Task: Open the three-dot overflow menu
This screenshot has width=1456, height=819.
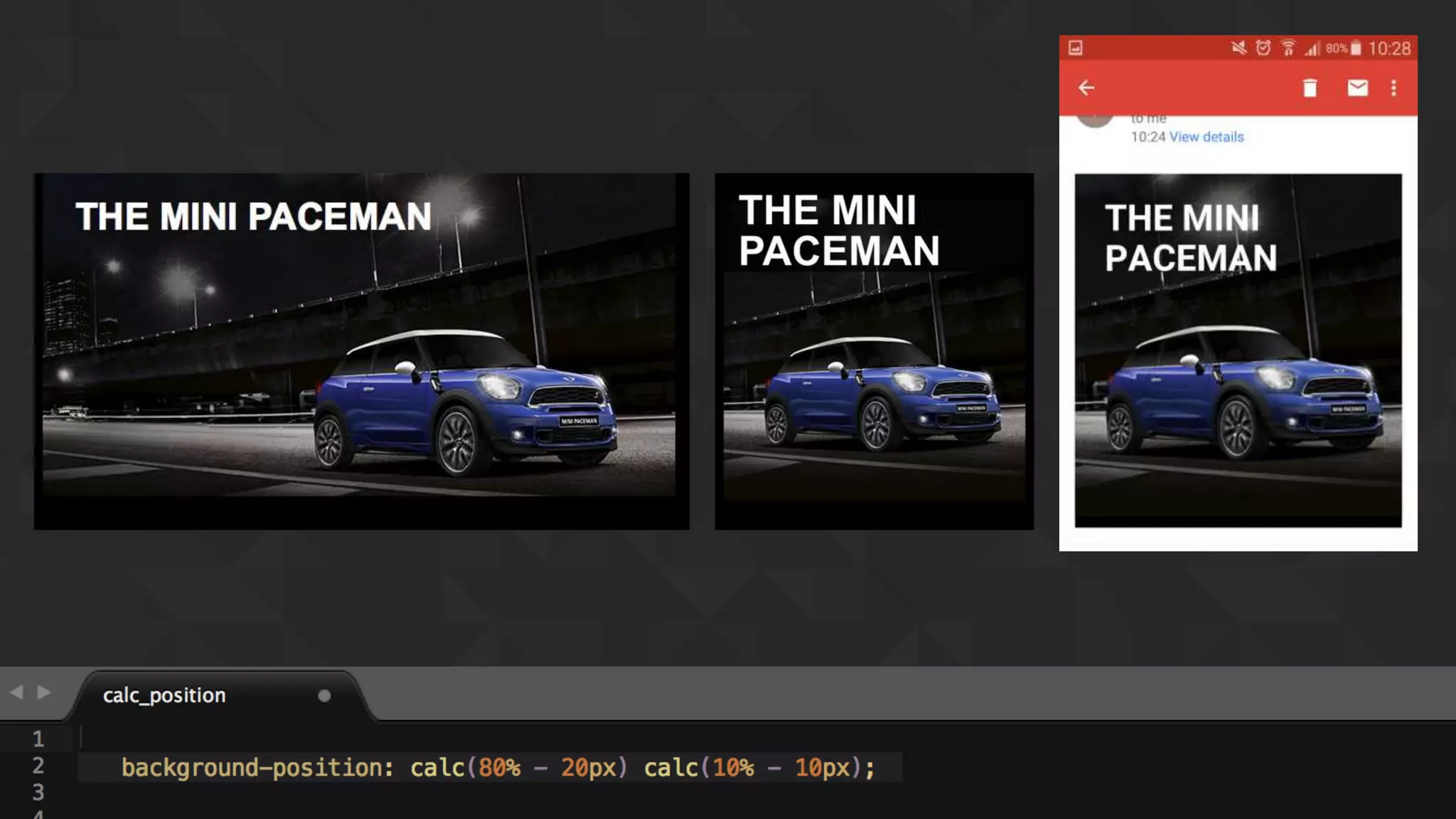Action: (1393, 88)
